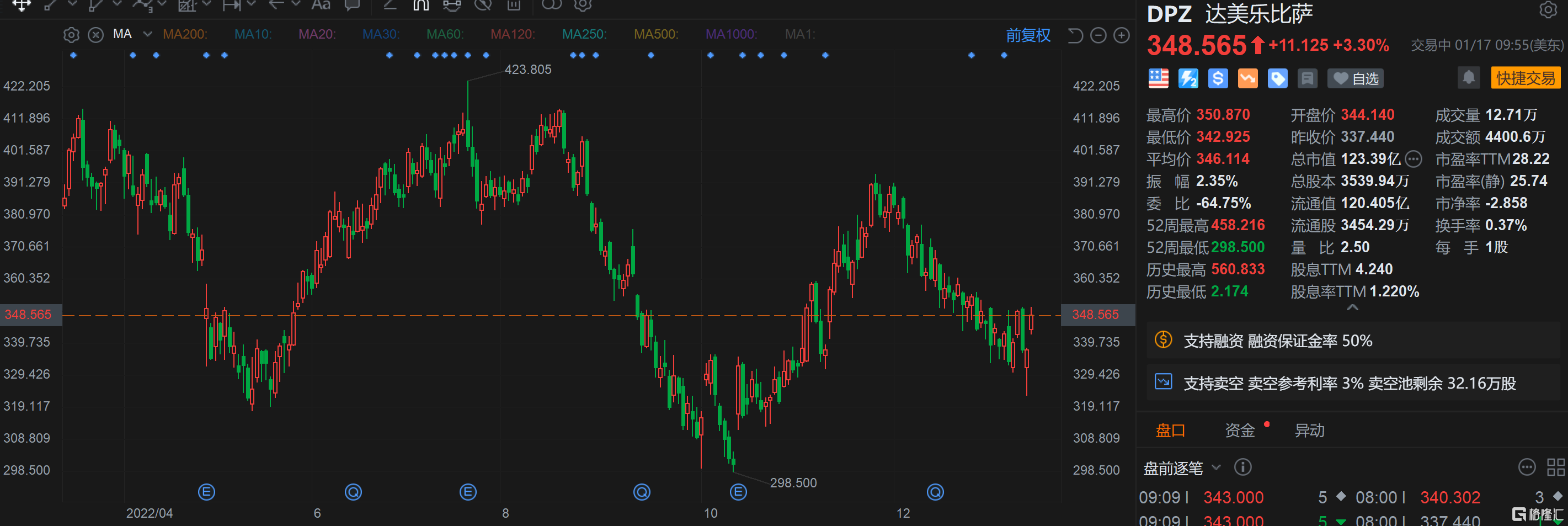This screenshot has width=1568, height=526.
Task: Open the 盘前逐笔 dropdown
Action: pyautogui.click(x=1216, y=467)
